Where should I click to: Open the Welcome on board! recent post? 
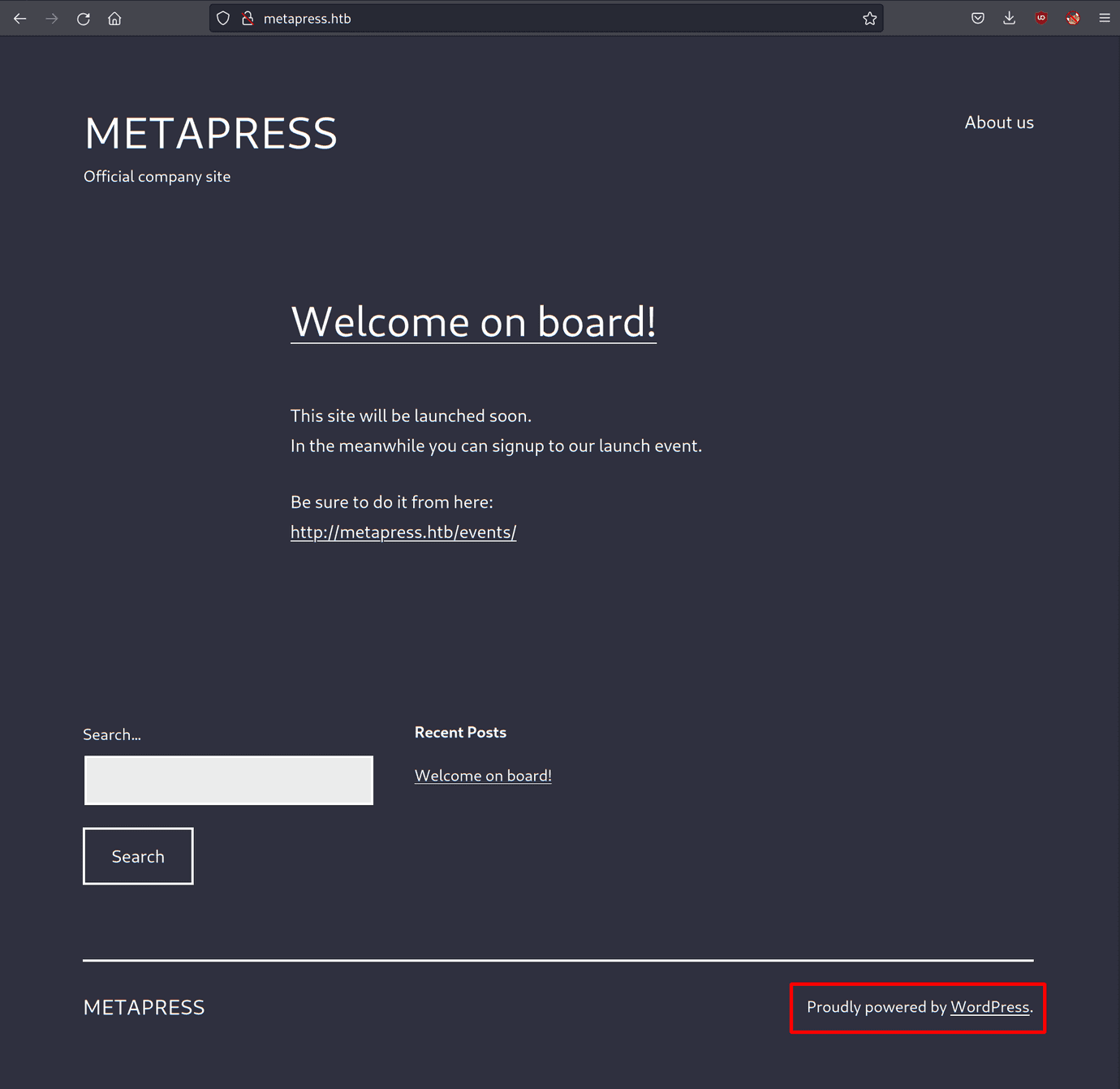[x=483, y=775]
